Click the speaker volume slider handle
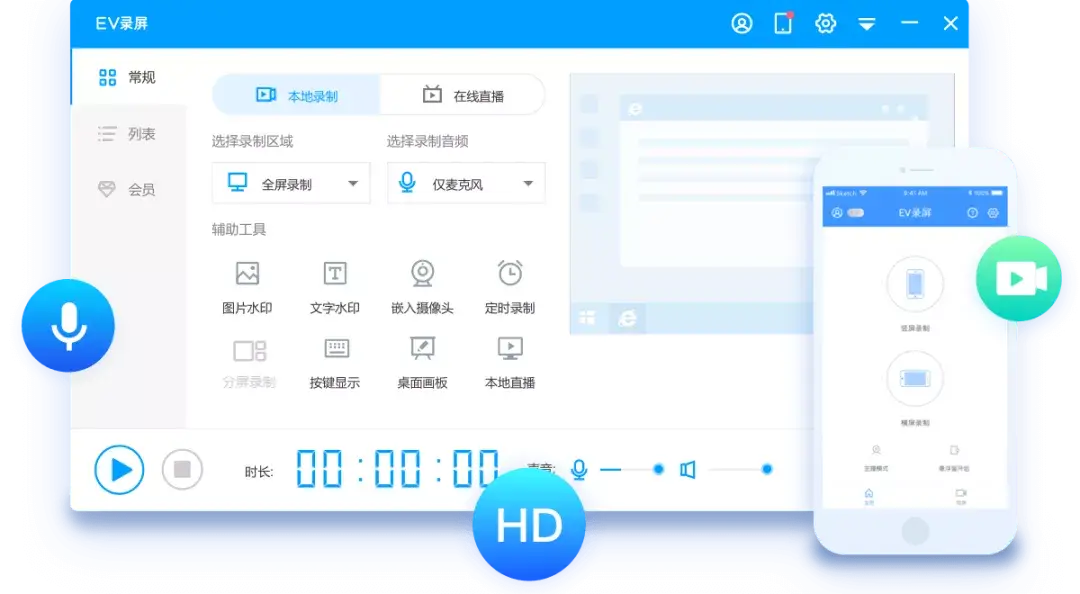 767,469
